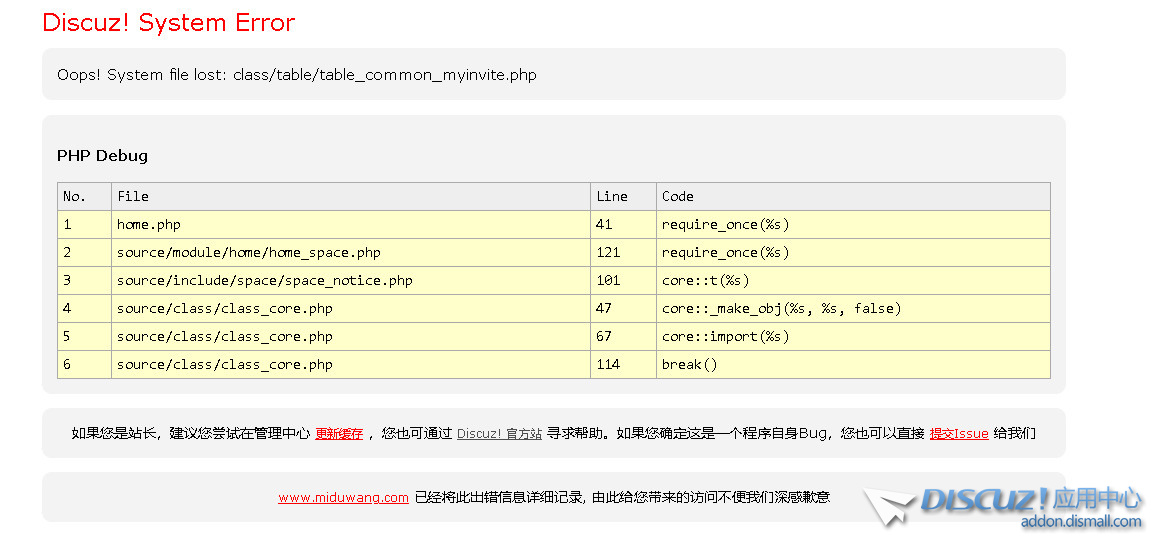Select source/module/home/home_space.php cell

[351, 253]
